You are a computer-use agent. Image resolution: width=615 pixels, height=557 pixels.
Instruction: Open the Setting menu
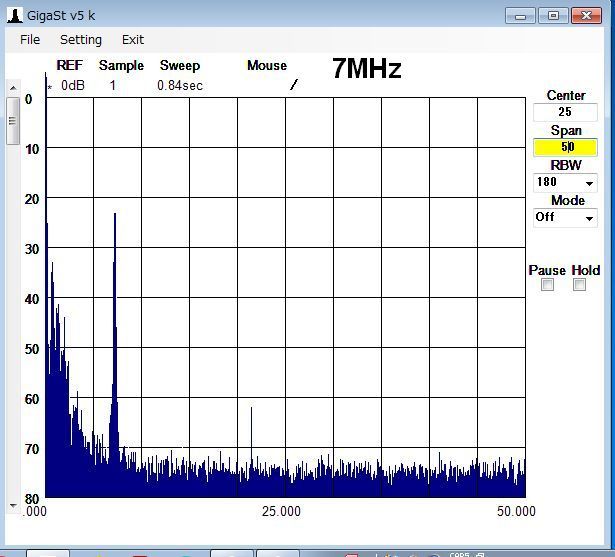[80, 40]
